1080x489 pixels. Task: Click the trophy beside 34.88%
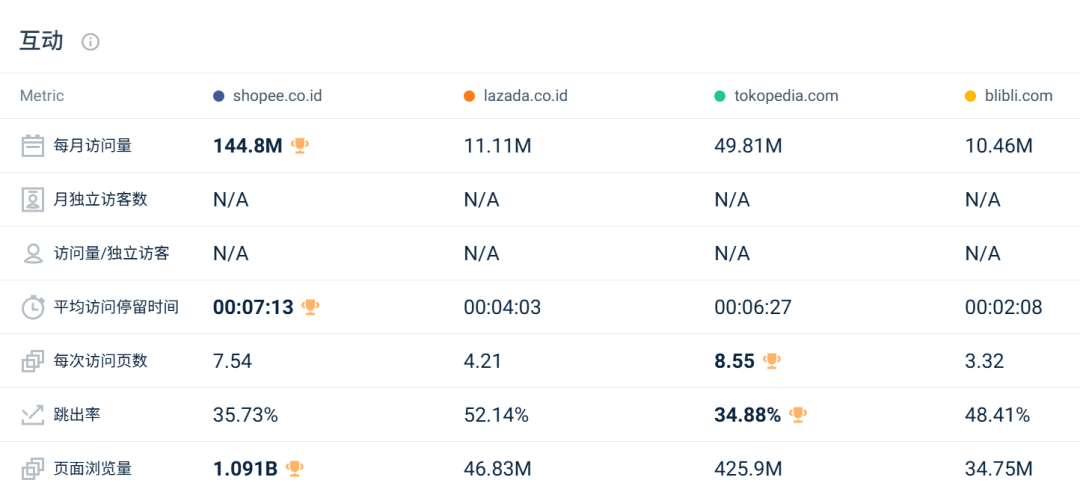coord(798,415)
